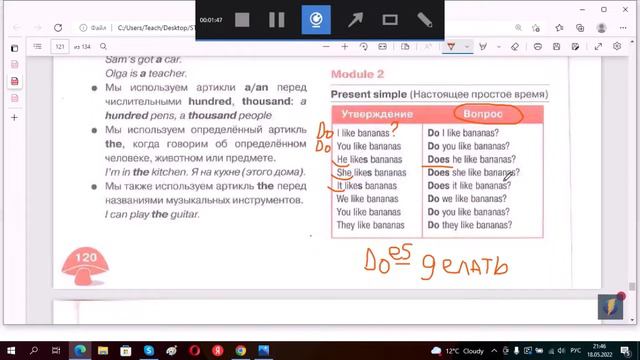The image size is (640, 360).
Task: Add a new vertical tab
Action: (x=14, y=118)
